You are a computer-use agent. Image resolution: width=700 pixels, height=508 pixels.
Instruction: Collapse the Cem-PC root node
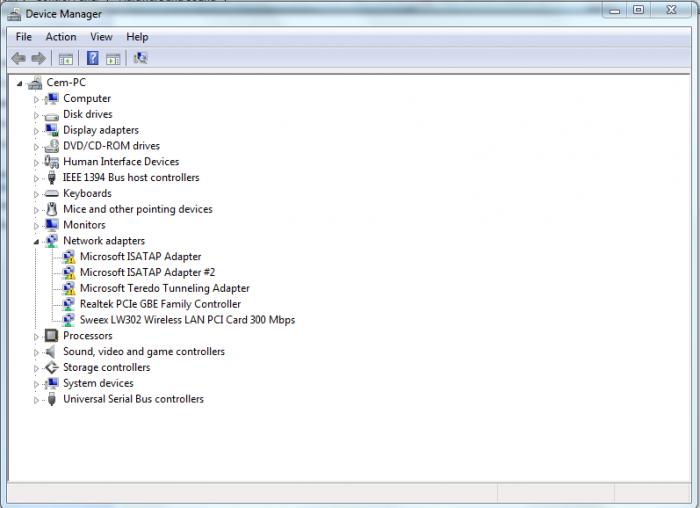tap(19, 83)
